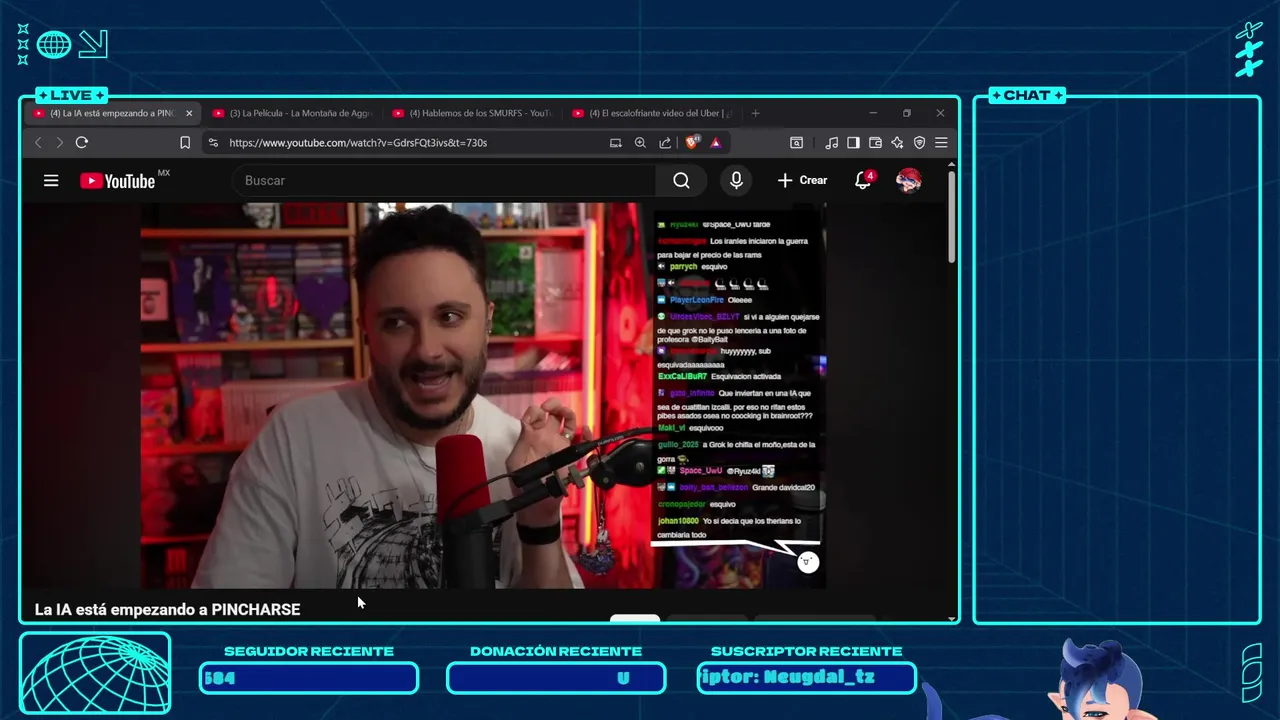Reload the YouTube page
This screenshot has height=720, width=1280.
82,143
